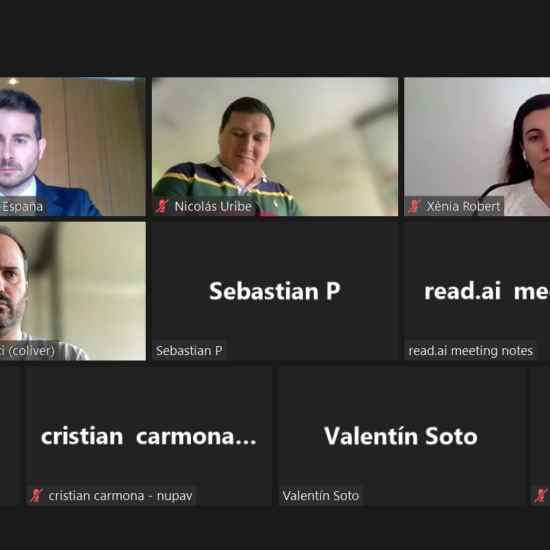Click the small Valentín Soto name label
The image size is (550, 550).
321,496
